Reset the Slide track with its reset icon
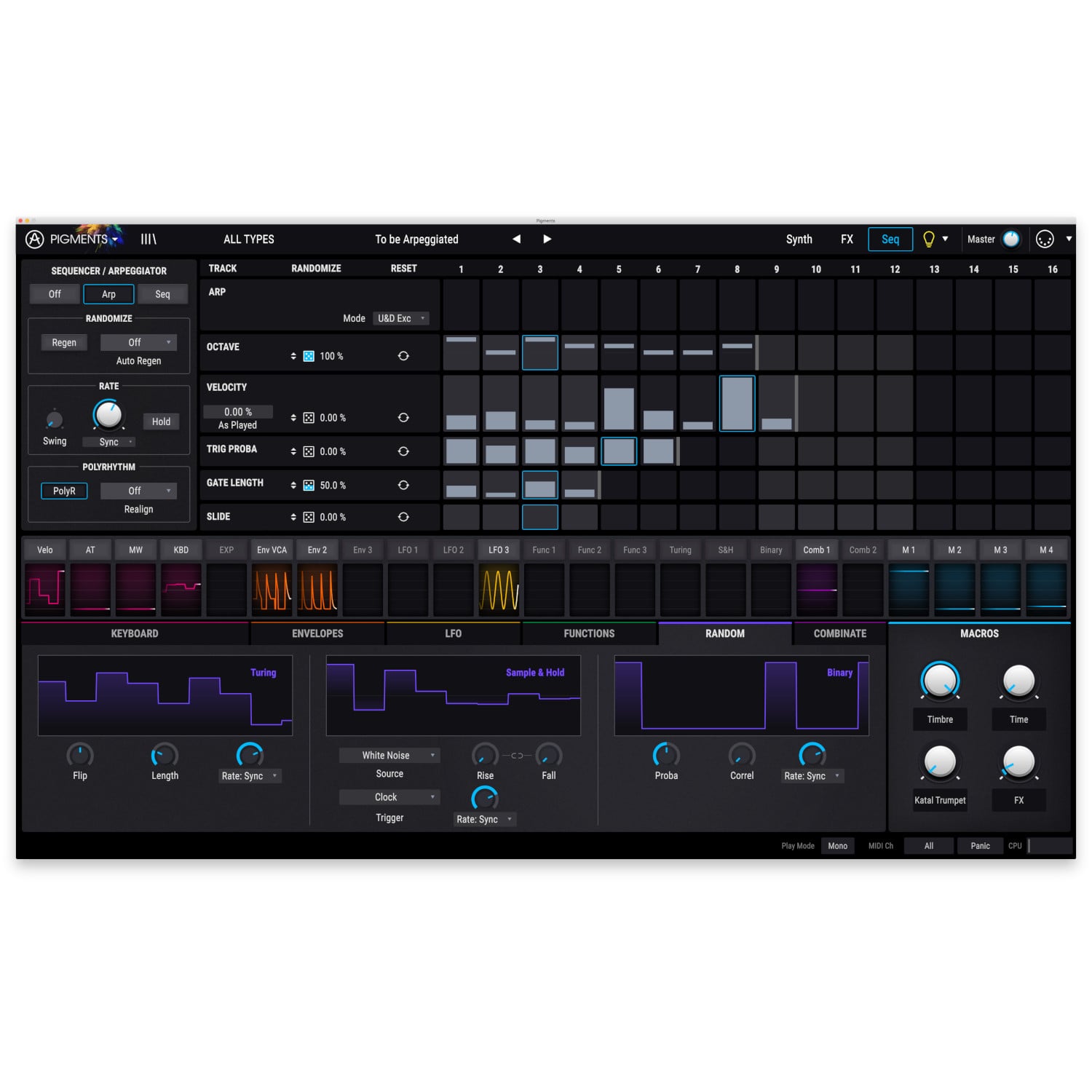This screenshot has width=1092, height=1092. coord(403,517)
